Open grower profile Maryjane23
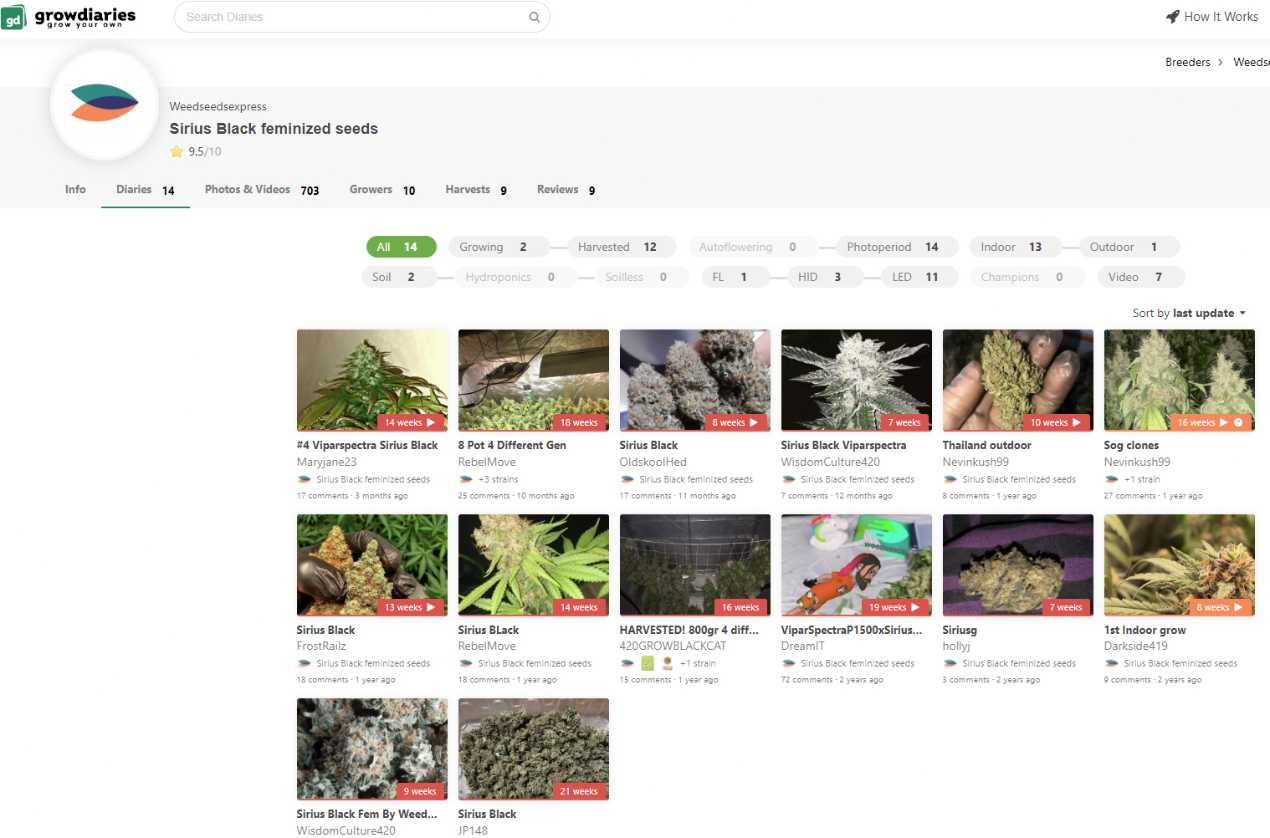Screen dimensions: 1270x838 click(x=326, y=462)
